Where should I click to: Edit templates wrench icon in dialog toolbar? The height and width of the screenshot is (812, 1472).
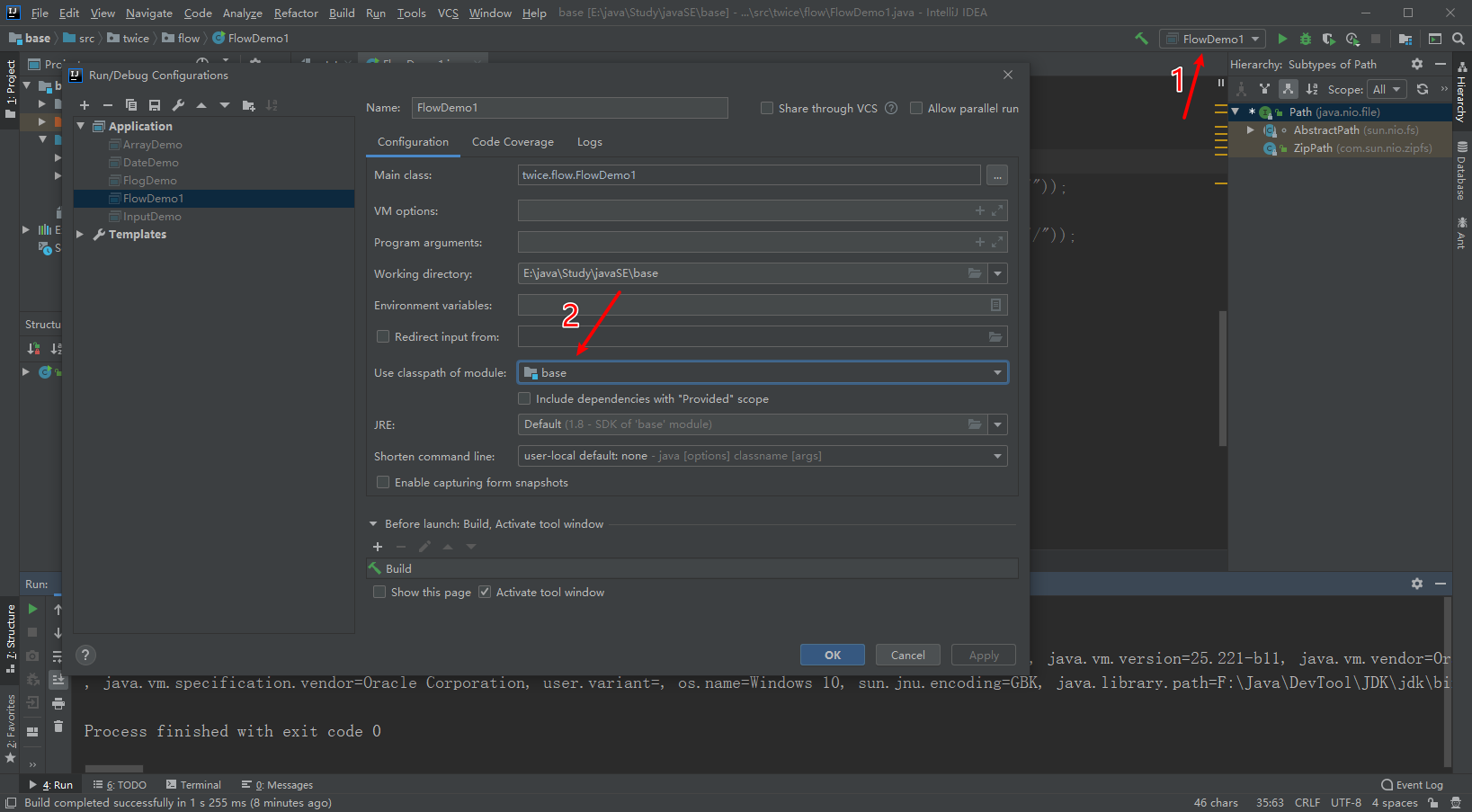click(178, 106)
